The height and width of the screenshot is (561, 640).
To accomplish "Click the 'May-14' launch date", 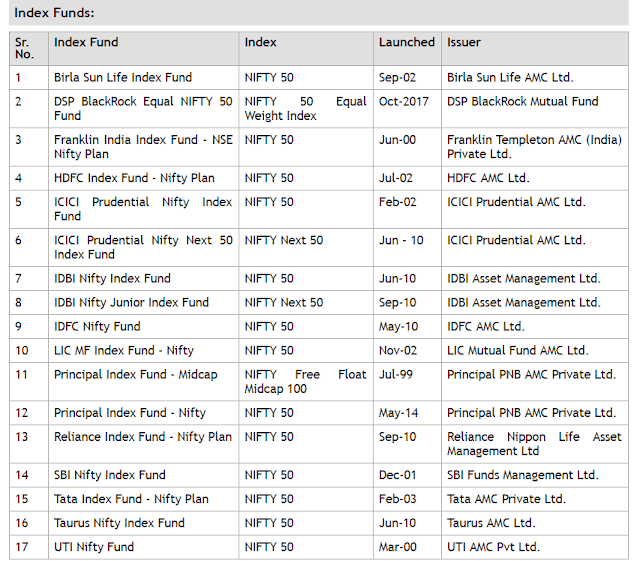I will click(x=398, y=413).
